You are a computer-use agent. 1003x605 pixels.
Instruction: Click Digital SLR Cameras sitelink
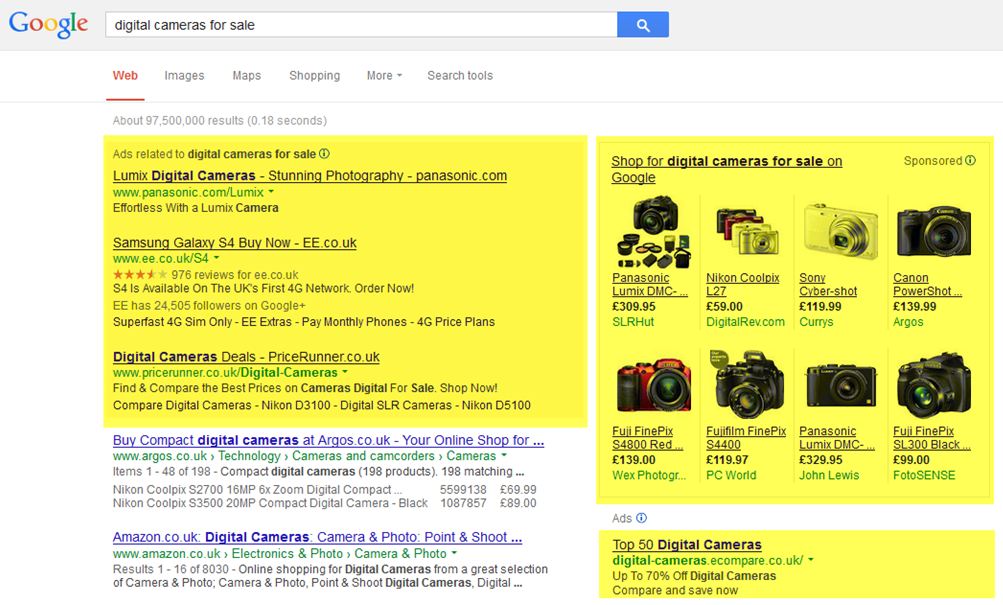tap(396, 405)
